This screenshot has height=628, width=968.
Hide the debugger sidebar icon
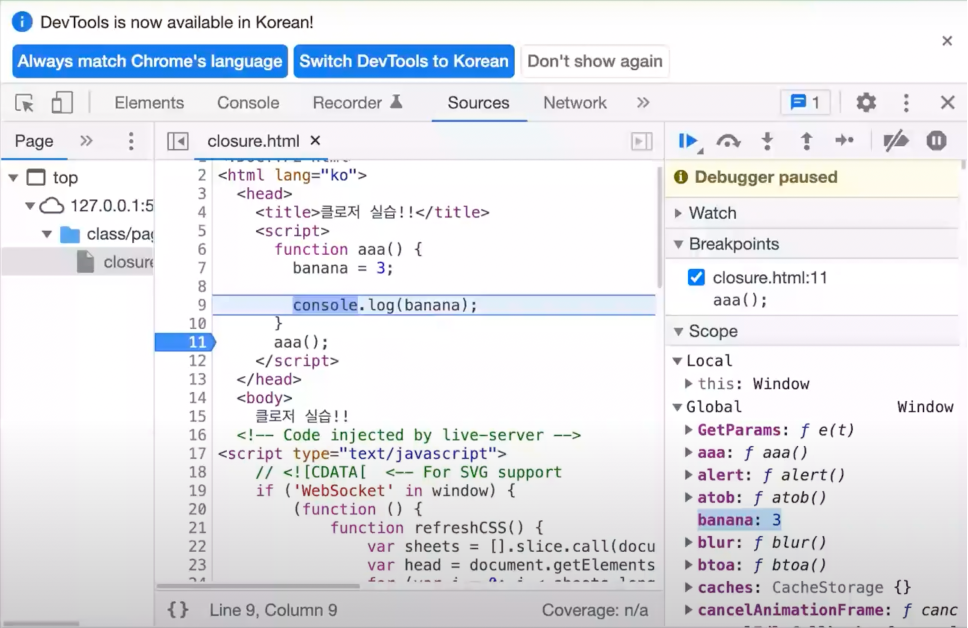pyautogui.click(x=641, y=141)
